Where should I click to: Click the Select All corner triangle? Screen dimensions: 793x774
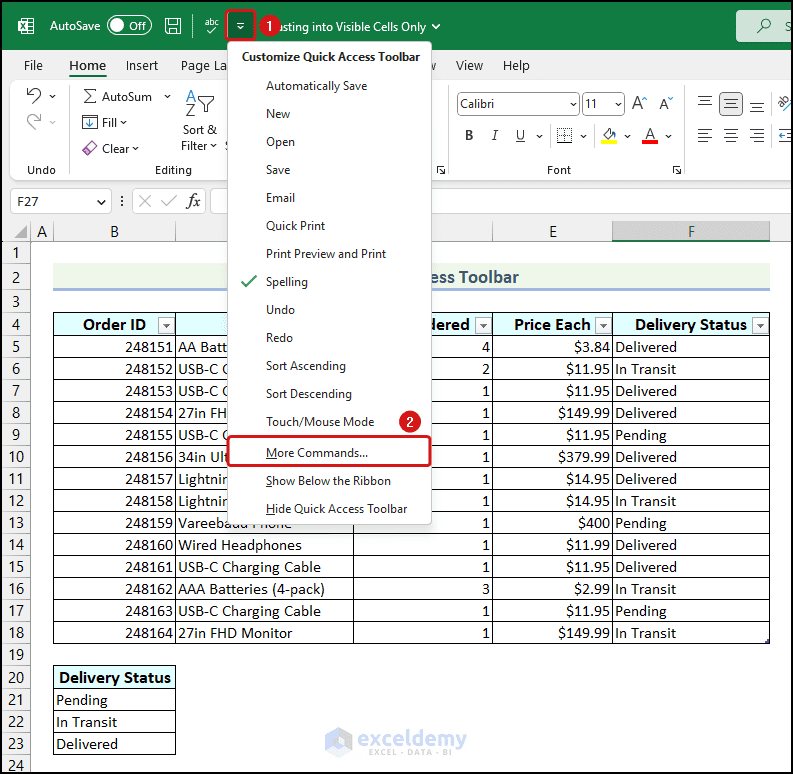click(x=20, y=232)
